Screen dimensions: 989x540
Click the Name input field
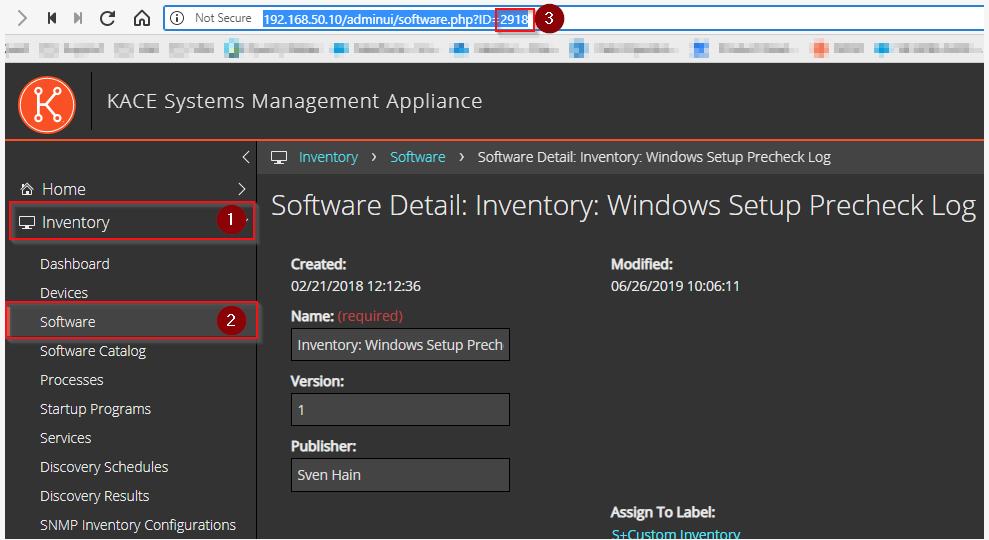pyautogui.click(x=400, y=344)
